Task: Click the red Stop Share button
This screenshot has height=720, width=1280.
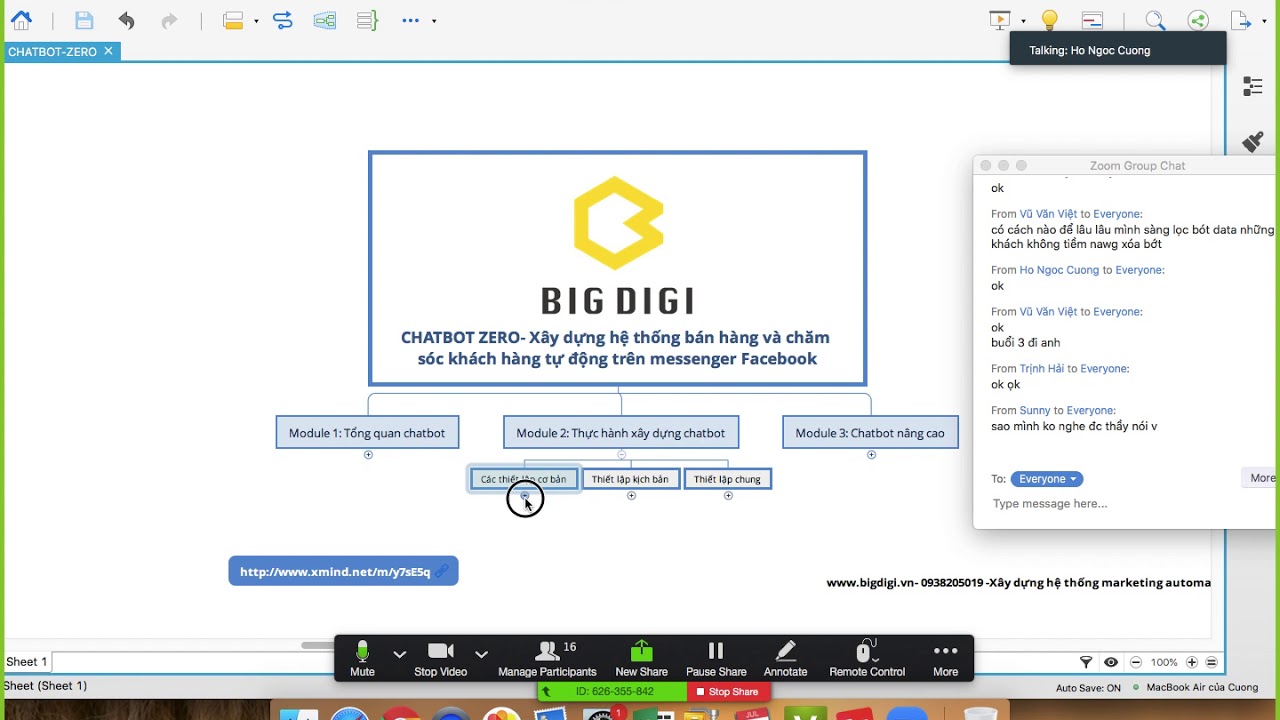Action: pos(727,692)
